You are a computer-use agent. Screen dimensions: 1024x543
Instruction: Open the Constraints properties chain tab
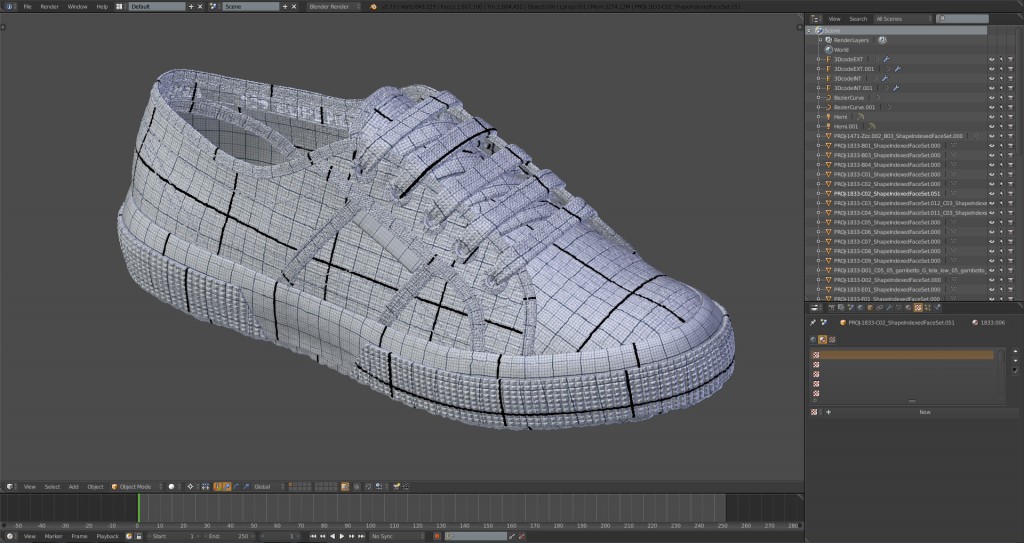[x=880, y=307]
